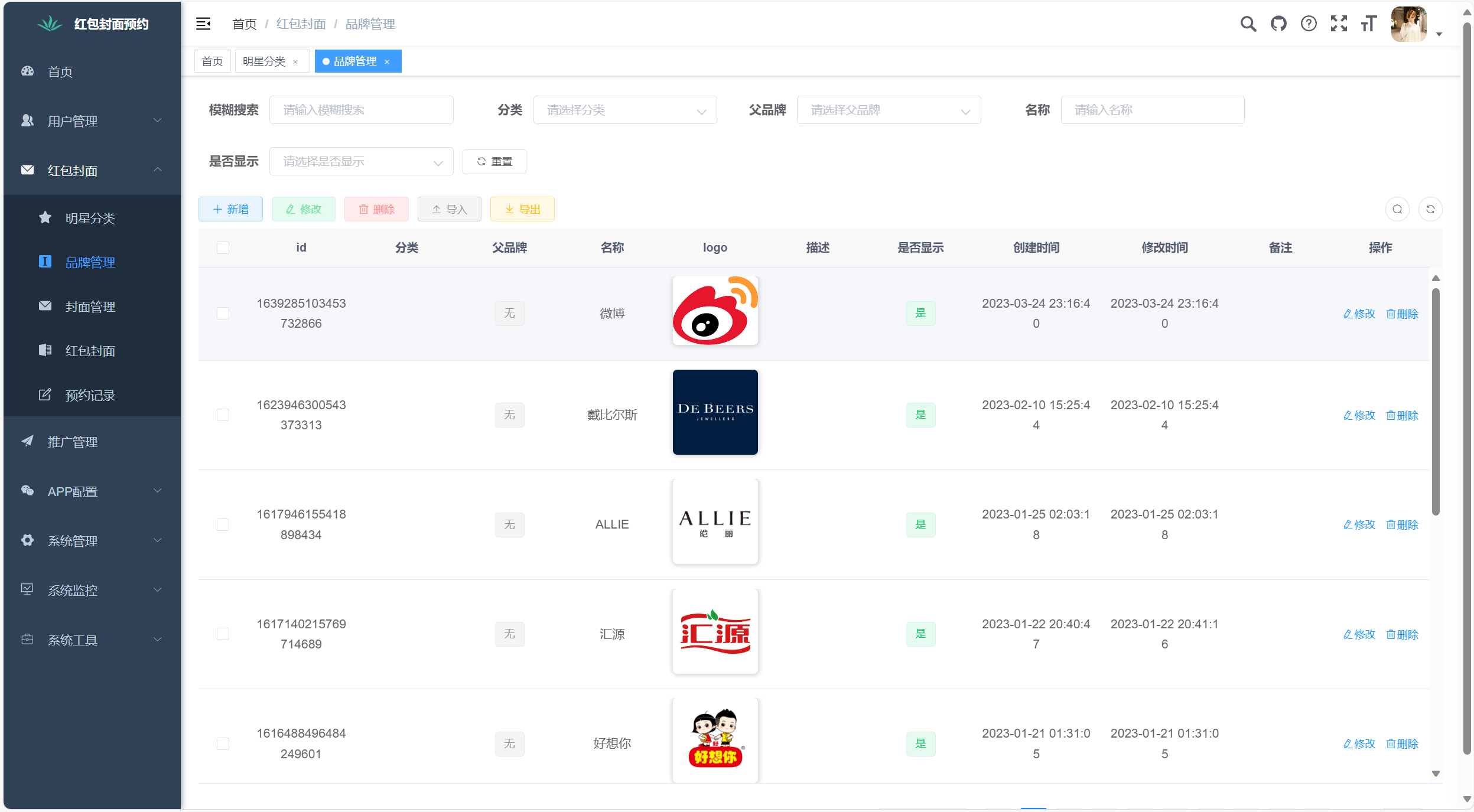Open the header search magnifier icon
1474x812 pixels.
1248,24
